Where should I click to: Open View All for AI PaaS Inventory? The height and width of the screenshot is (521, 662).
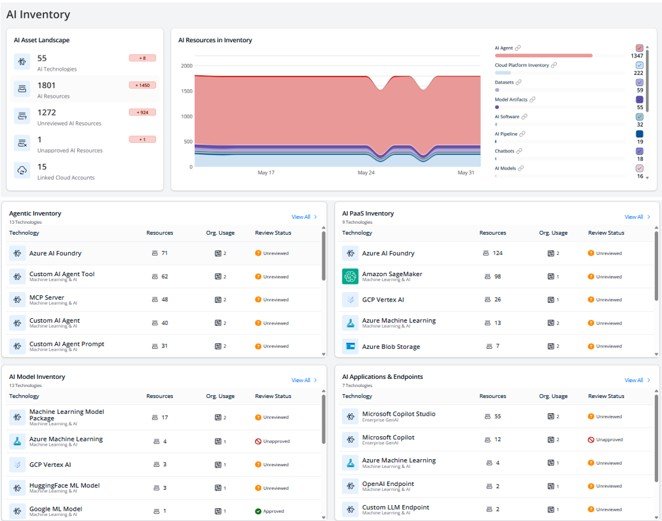pyautogui.click(x=637, y=217)
